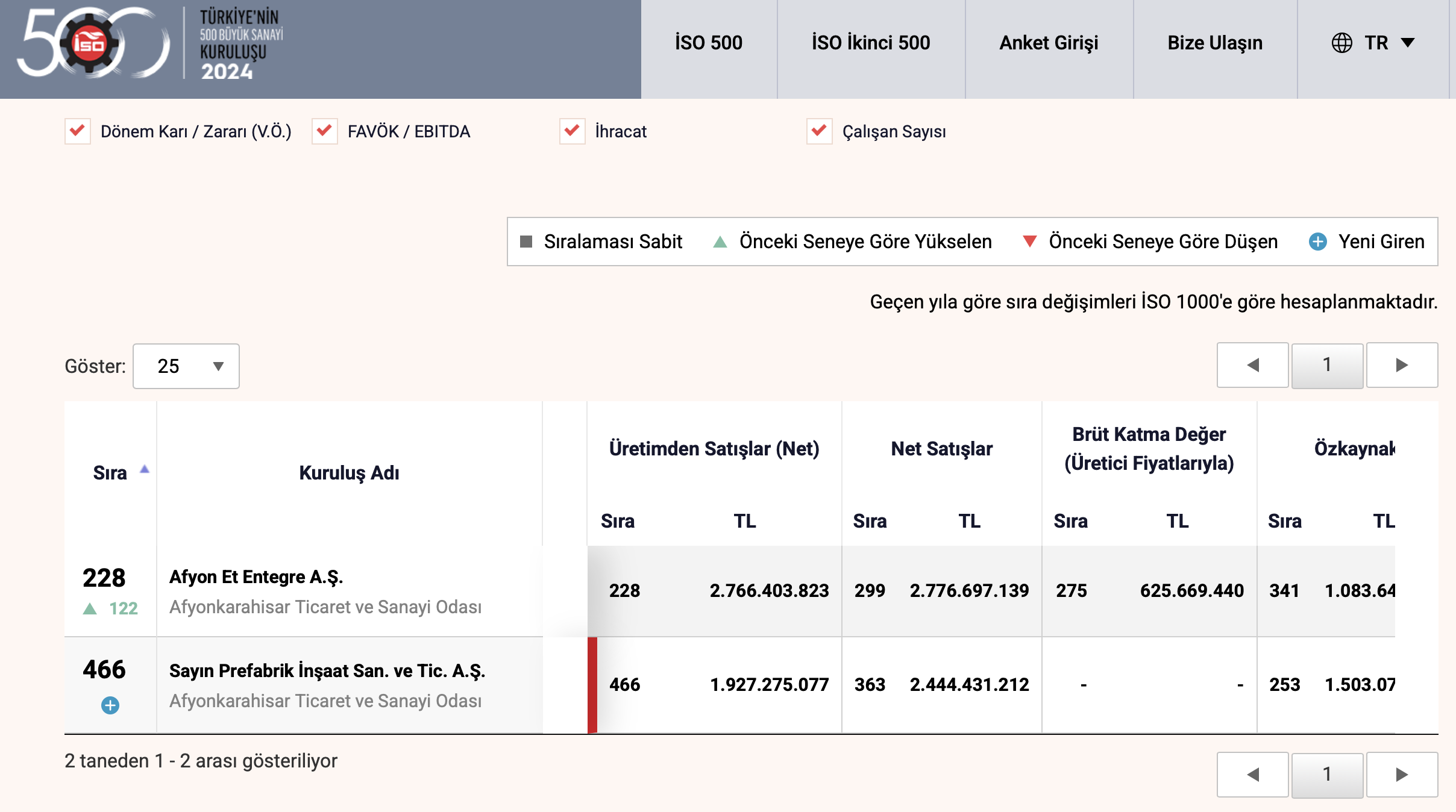Click rank number 228 in Sıra column
This screenshot has width=1456, height=812.
[x=104, y=578]
